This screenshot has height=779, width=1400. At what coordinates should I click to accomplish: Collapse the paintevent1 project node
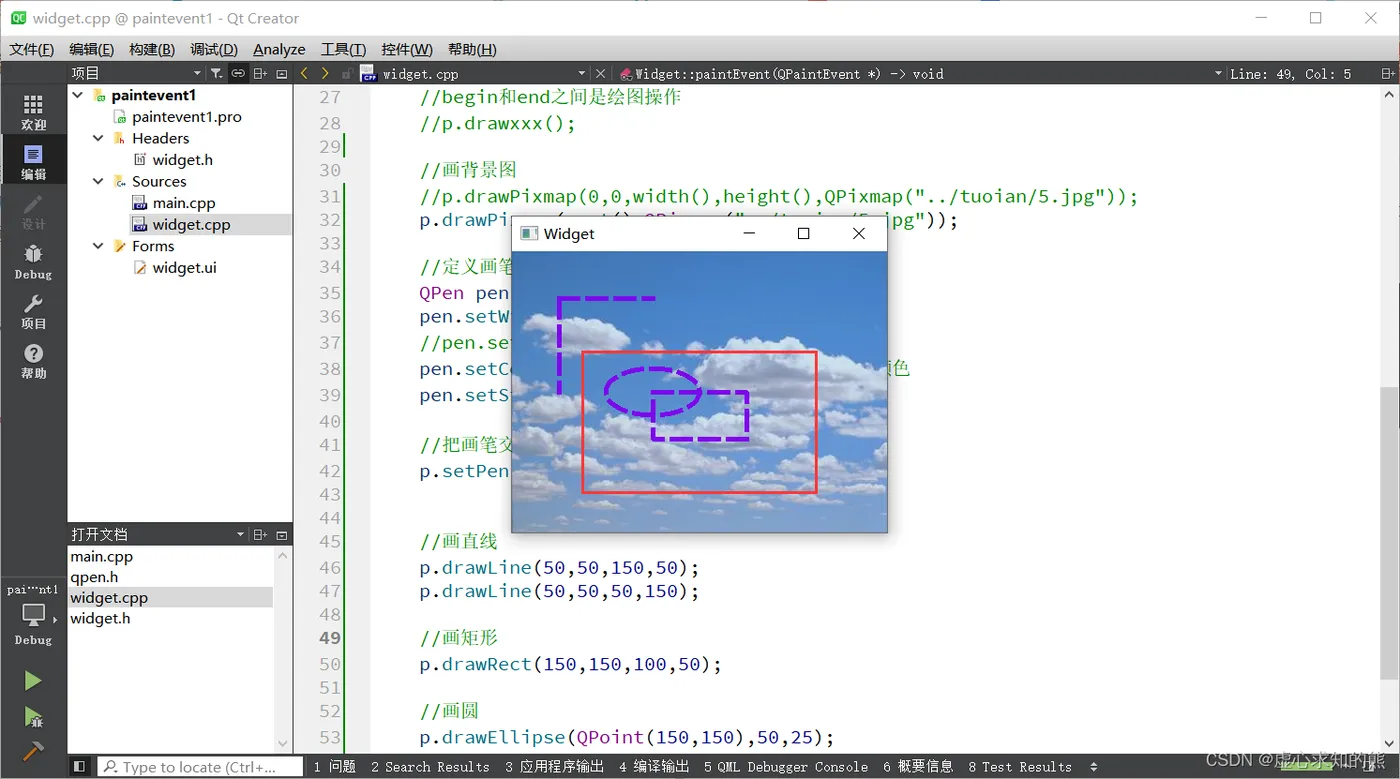click(x=78, y=95)
